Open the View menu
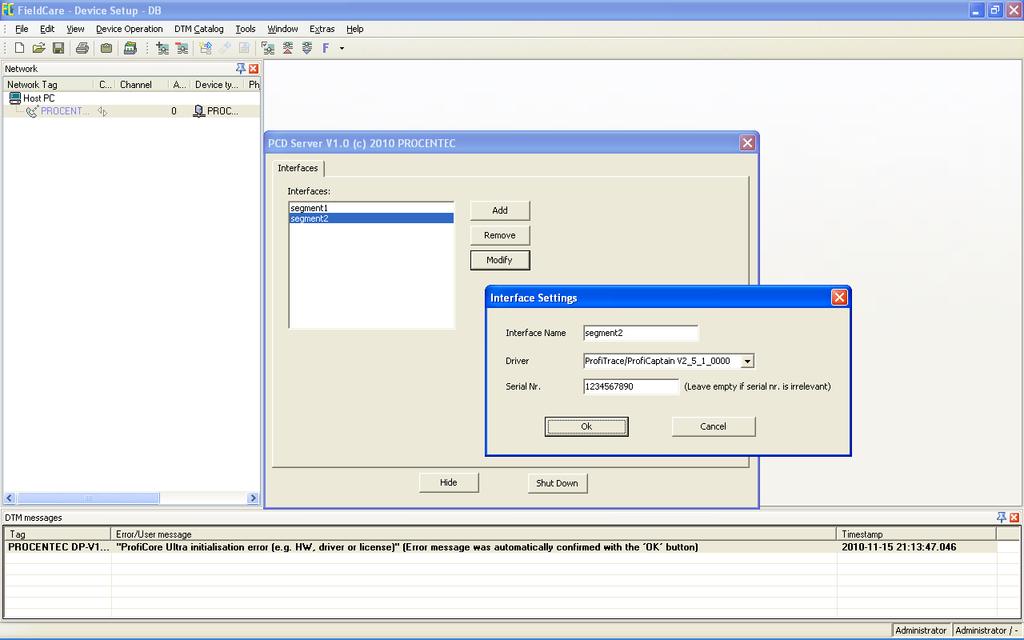The height and width of the screenshot is (640, 1024). click(x=75, y=29)
